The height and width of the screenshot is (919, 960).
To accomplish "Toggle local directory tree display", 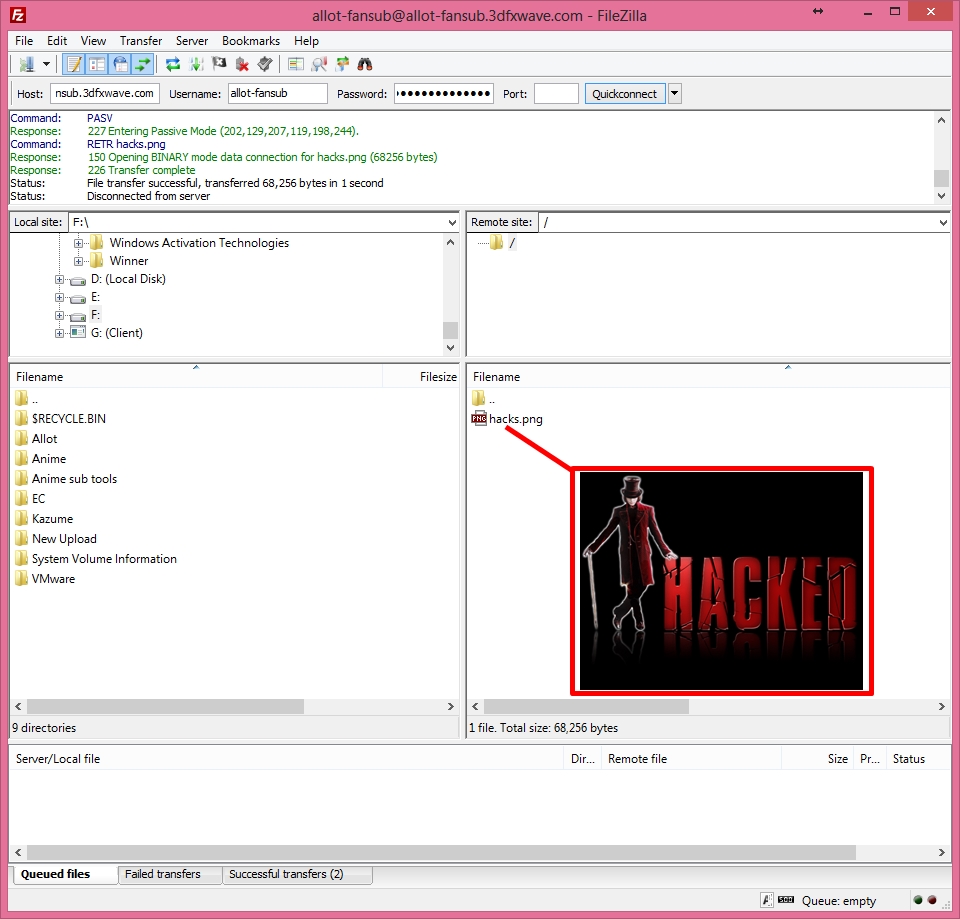I will coord(97,64).
